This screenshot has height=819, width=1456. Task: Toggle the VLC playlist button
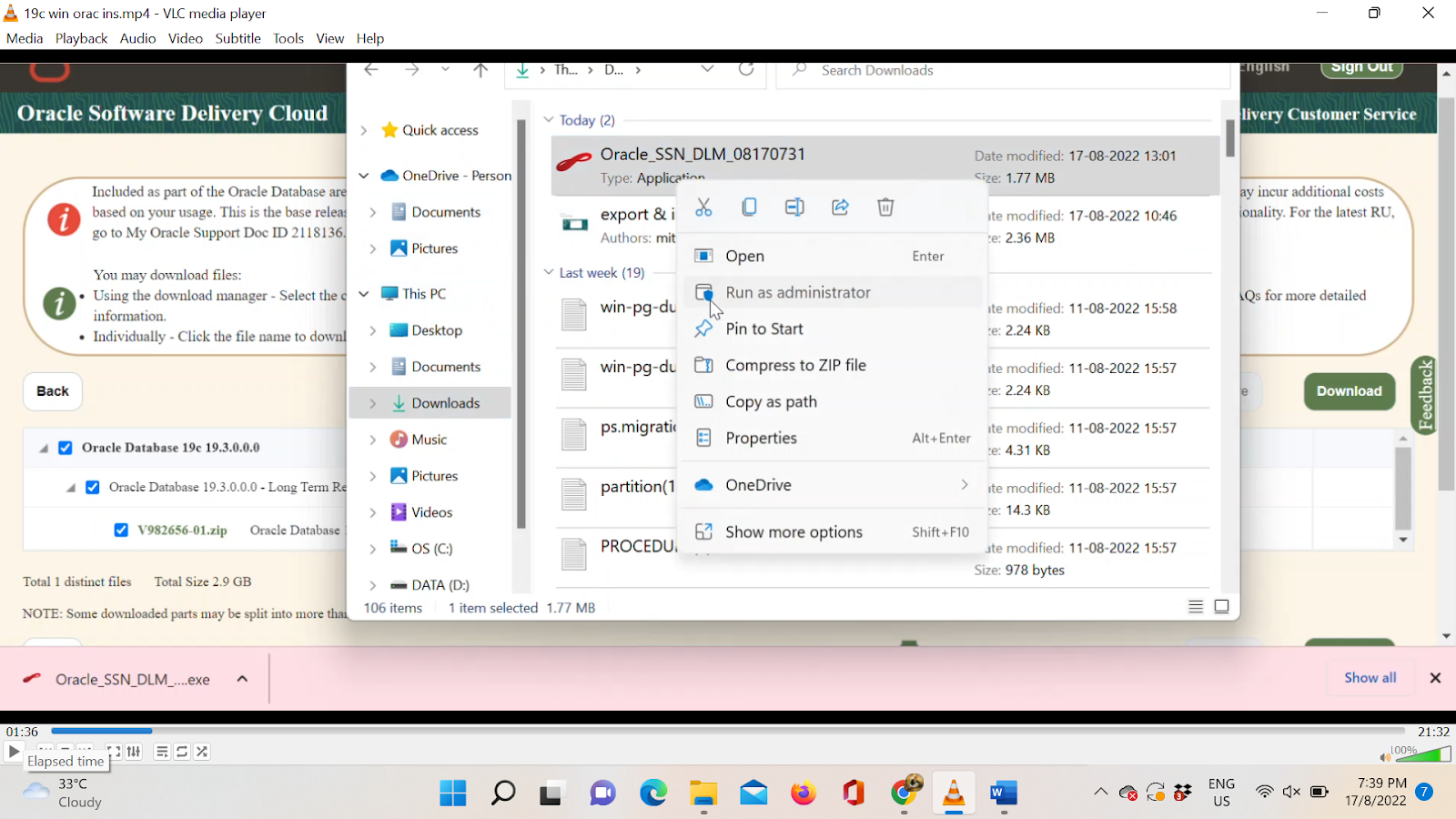161,752
